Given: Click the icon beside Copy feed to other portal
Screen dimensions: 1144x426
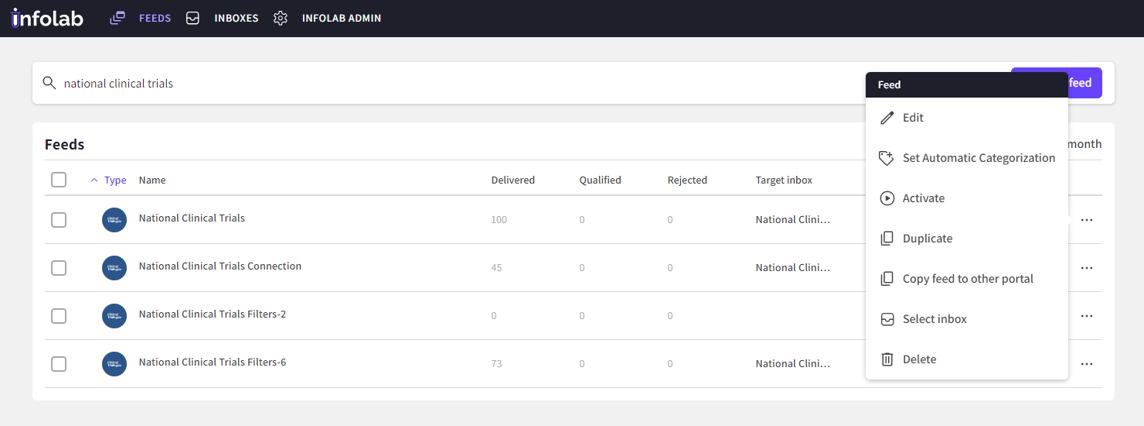Looking at the screenshot, I should point(887,279).
